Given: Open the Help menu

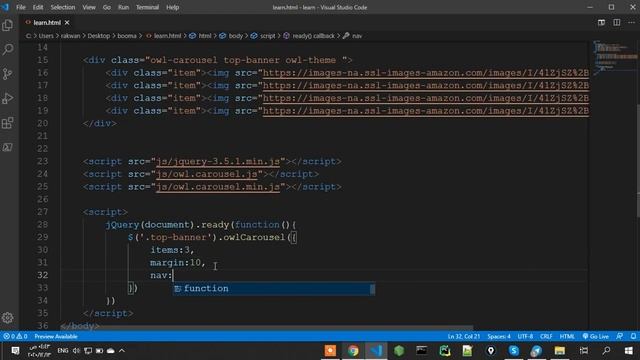Looking at the screenshot, I should coord(173,7).
